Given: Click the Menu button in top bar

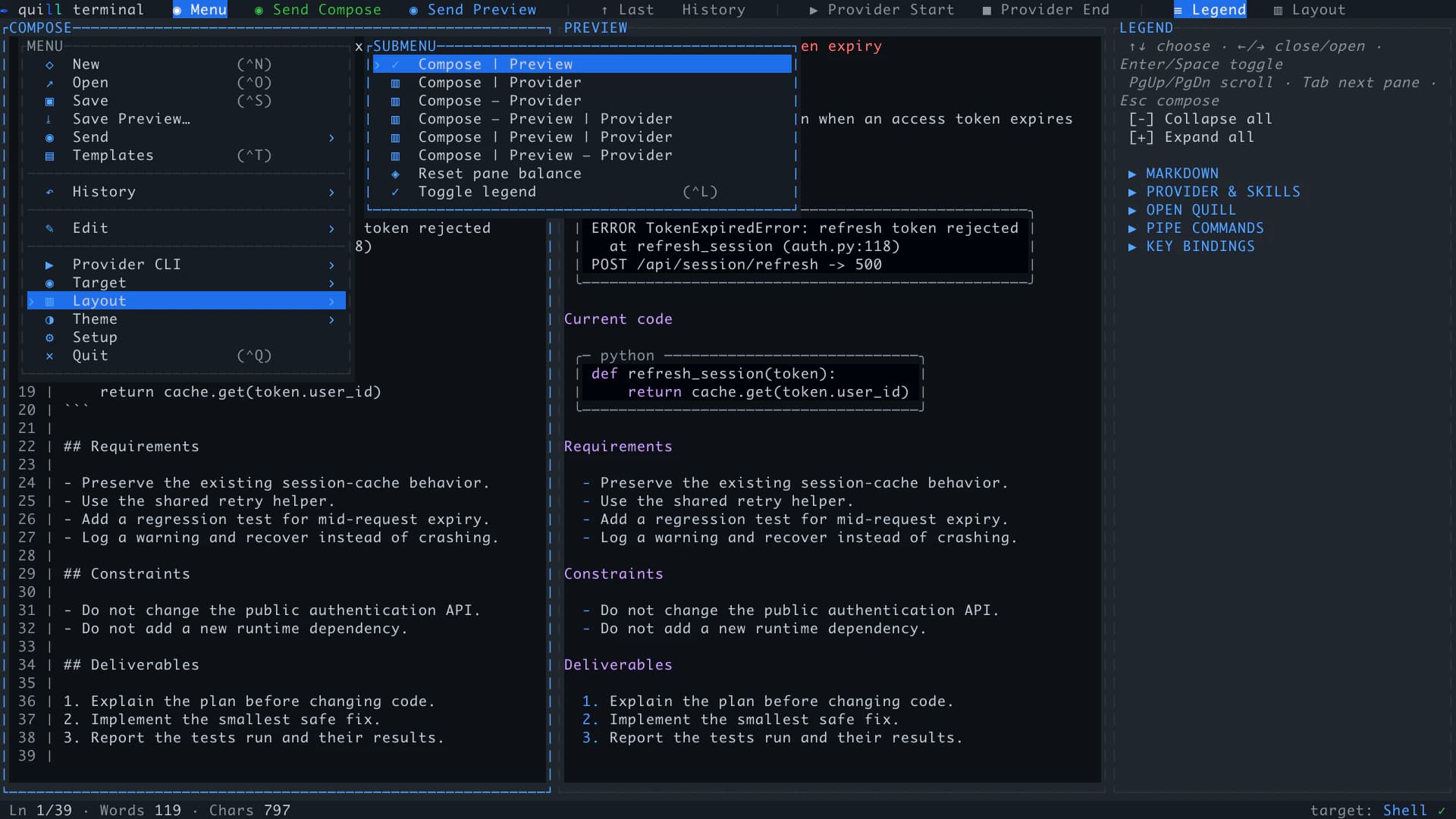Looking at the screenshot, I should [200, 9].
